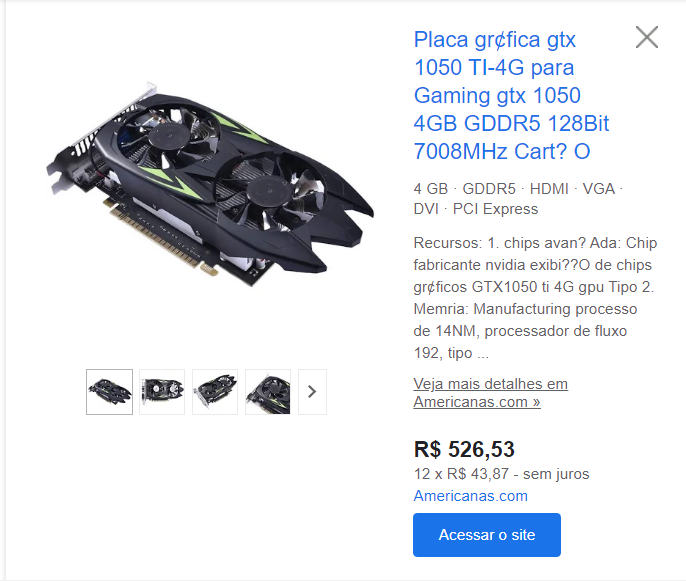686x581 pixels.
Task: Click the Acessar o site button
Action: [486, 535]
